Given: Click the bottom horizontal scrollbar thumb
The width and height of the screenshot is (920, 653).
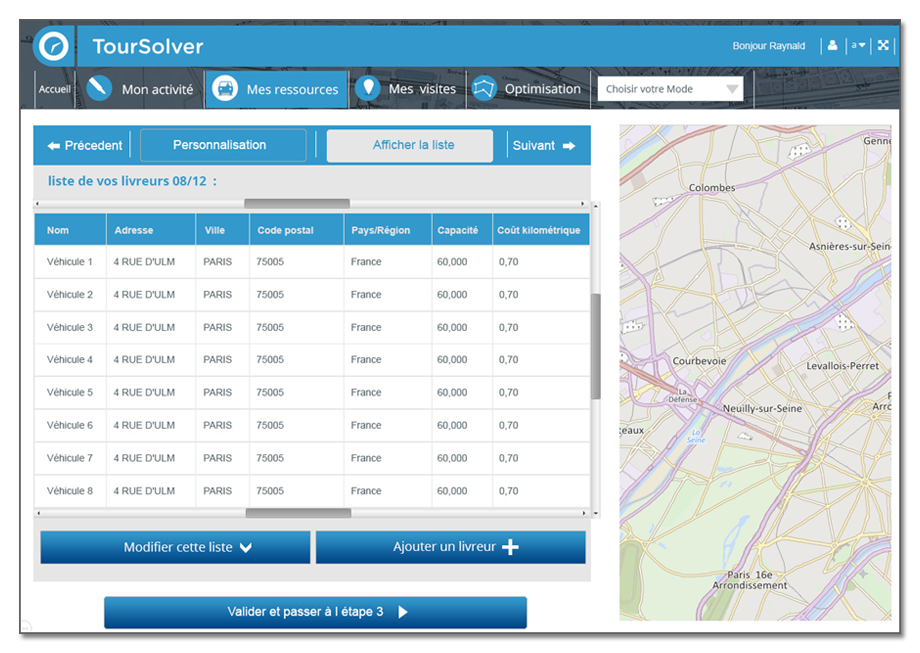Looking at the screenshot, I should (298, 513).
